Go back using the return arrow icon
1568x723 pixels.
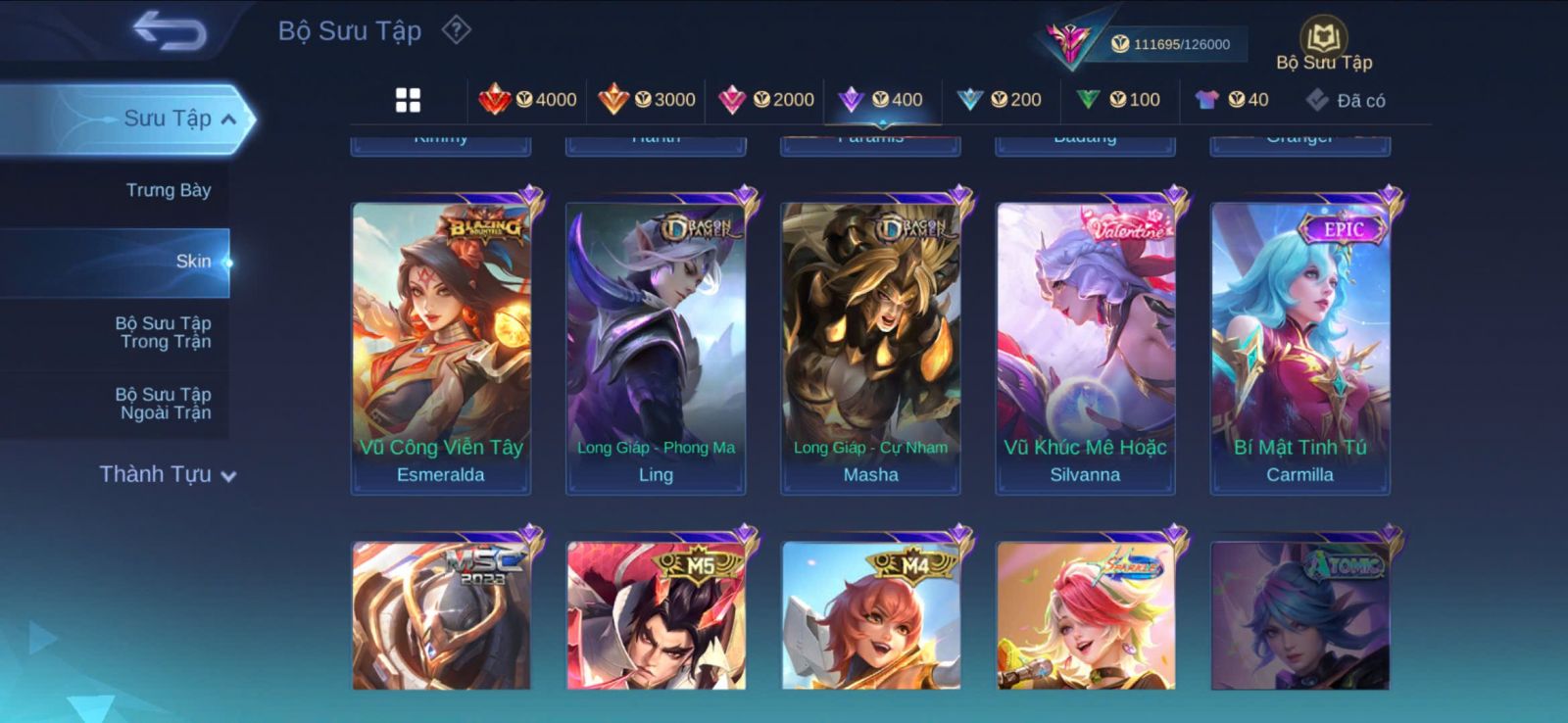pos(170,30)
